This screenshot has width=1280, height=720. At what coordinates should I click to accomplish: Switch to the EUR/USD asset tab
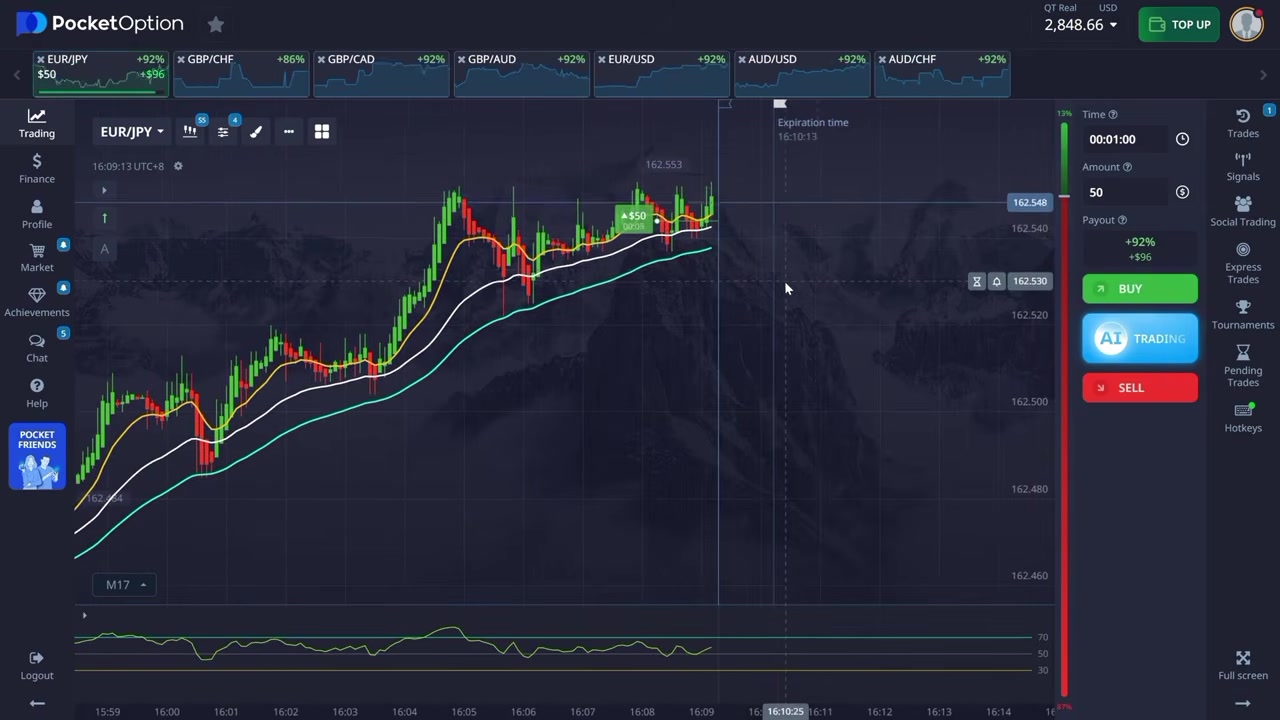(x=661, y=74)
